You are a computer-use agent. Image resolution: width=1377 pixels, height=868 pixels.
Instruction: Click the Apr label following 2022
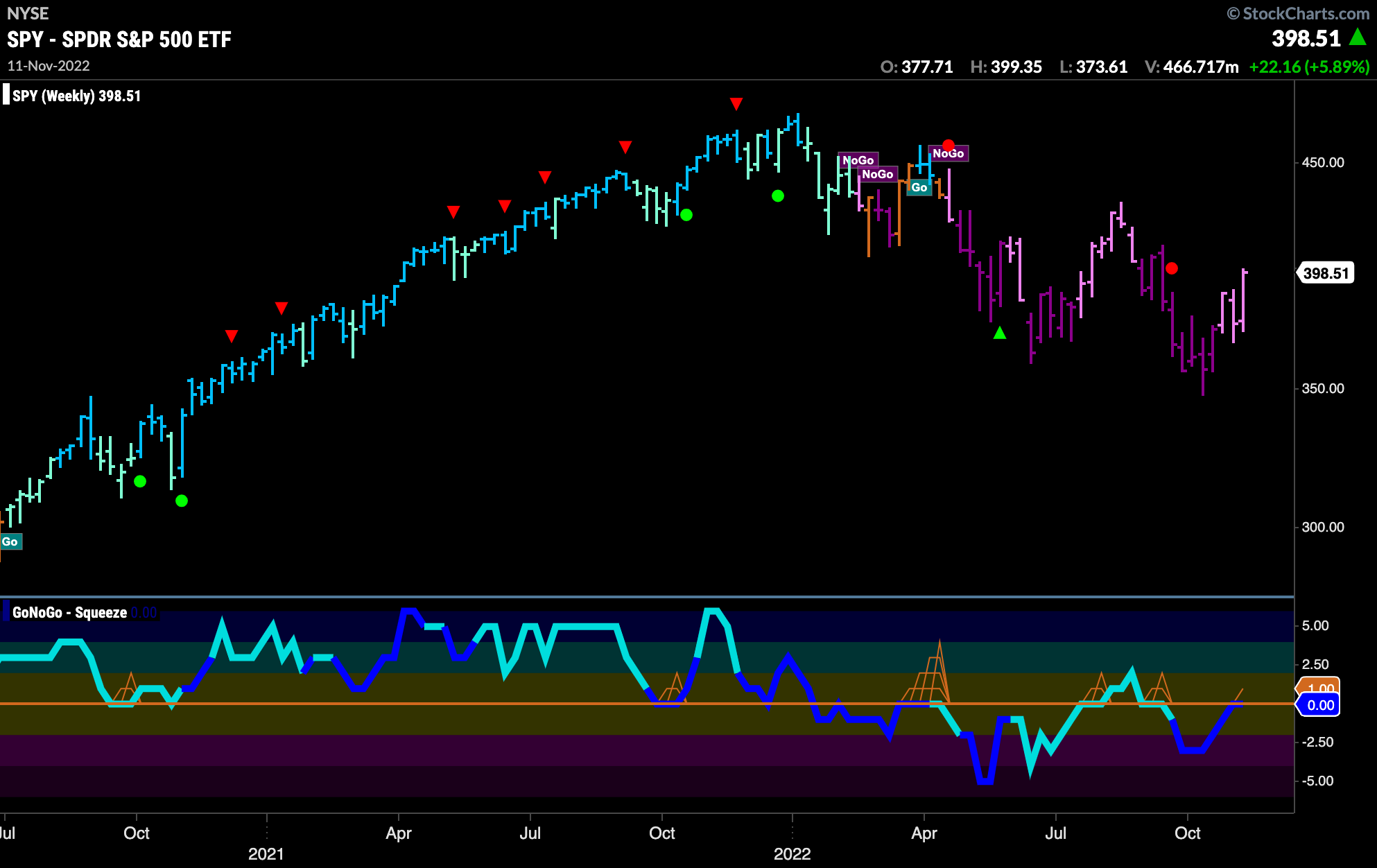click(924, 833)
